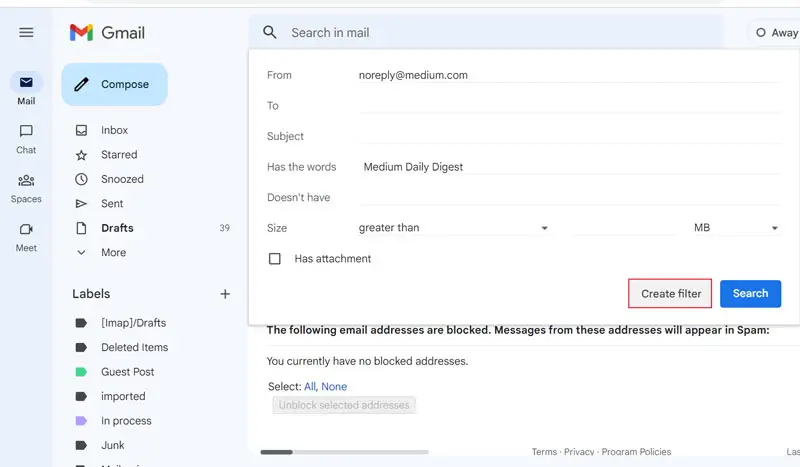Open the Meet video icon
Viewport: 800px width, 467px height.
click(26, 229)
